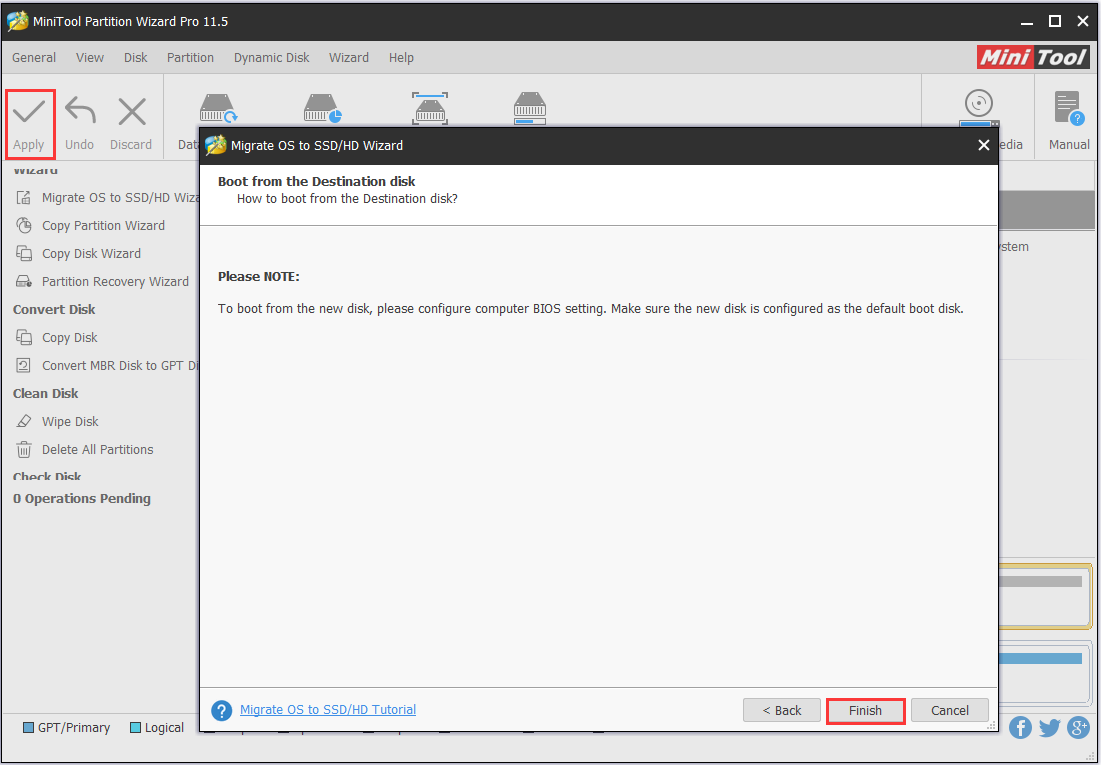This screenshot has height=765, width=1101.
Task: Open MiniTool's Twitter page
Action: [x=1049, y=728]
